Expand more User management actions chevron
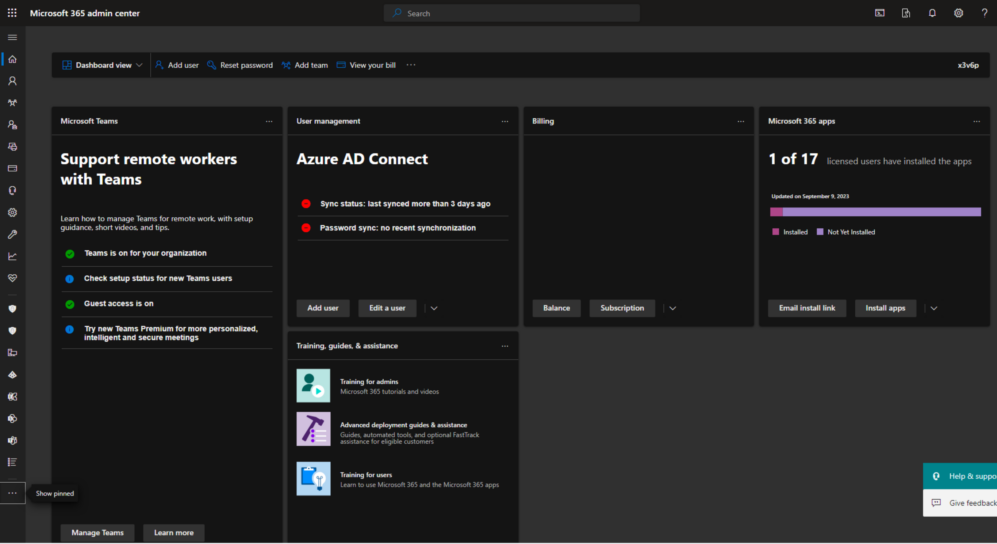This screenshot has height=544, width=997. pyautogui.click(x=434, y=308)
